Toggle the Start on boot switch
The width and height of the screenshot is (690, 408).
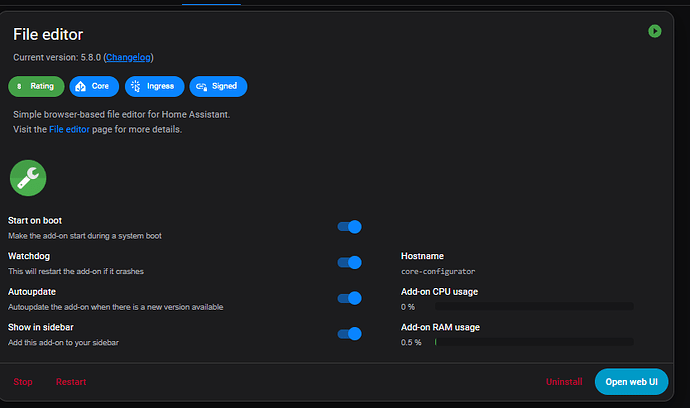[x=349, y=227]
